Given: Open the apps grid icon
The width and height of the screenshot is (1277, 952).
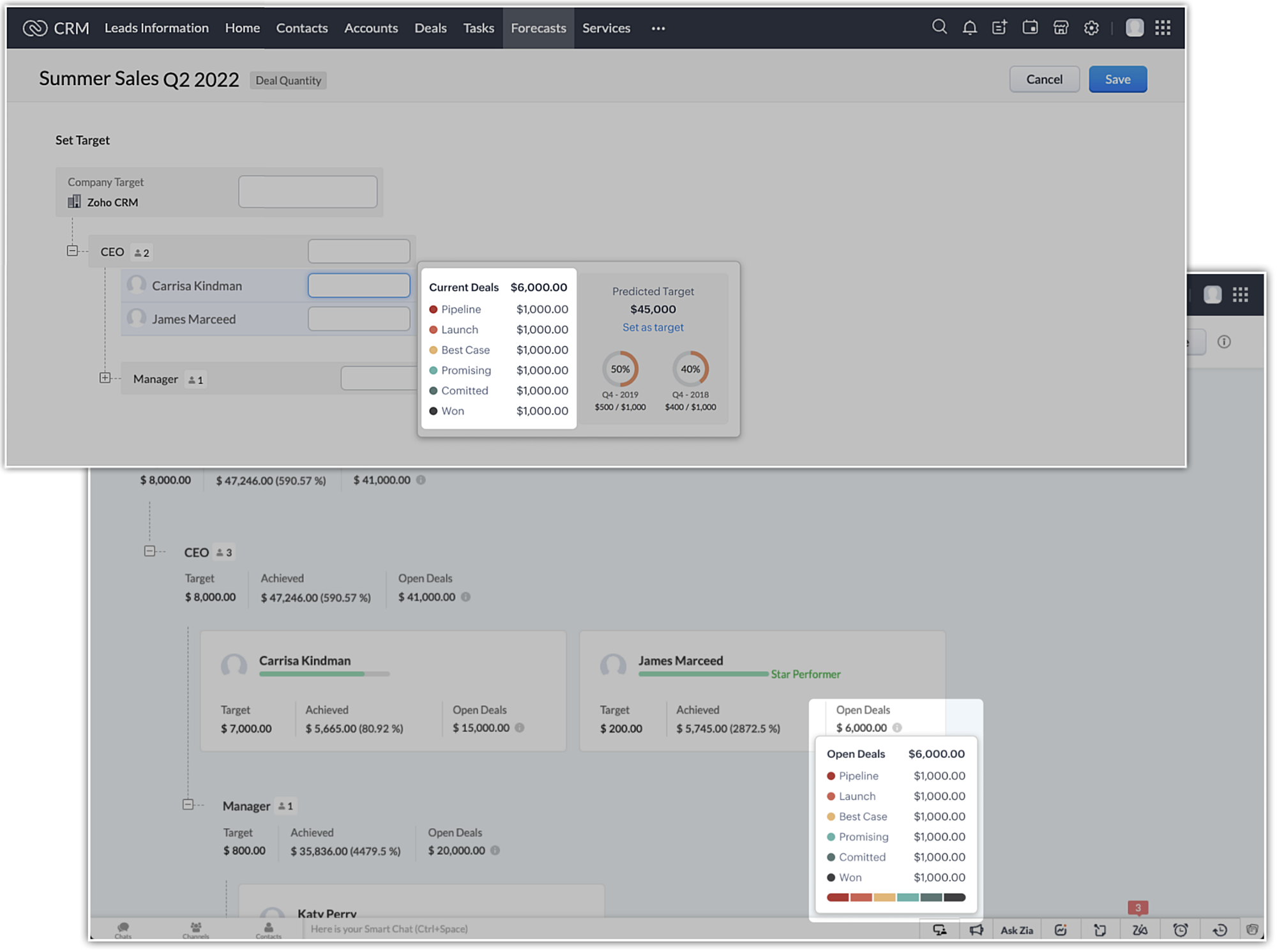Looking at the screenshot, I should (x=1163, y=27).
